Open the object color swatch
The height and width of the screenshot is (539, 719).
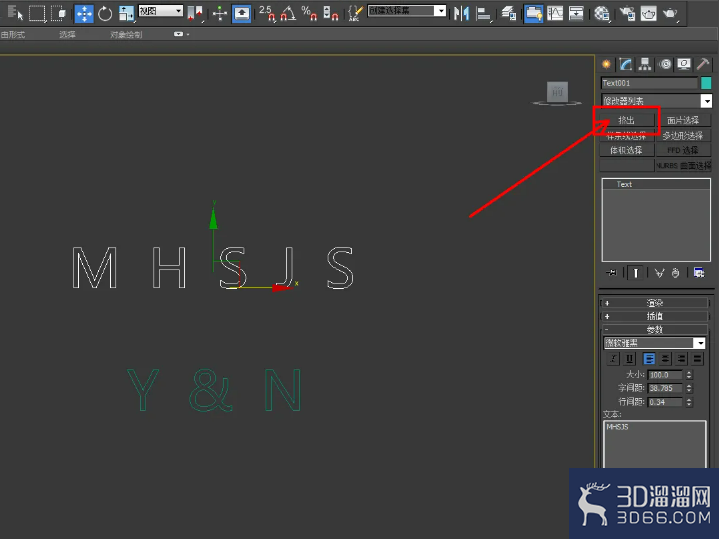(x=706, y=83)
